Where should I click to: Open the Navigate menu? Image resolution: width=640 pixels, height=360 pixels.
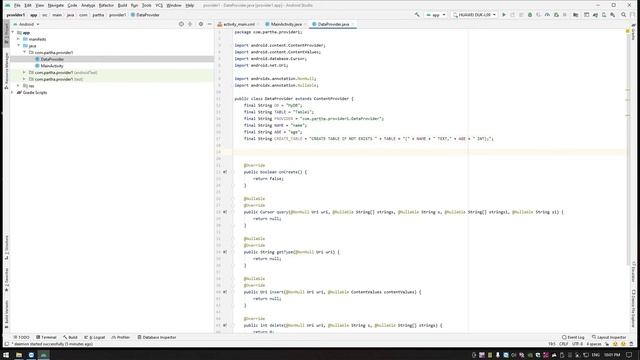pos(56,5)
